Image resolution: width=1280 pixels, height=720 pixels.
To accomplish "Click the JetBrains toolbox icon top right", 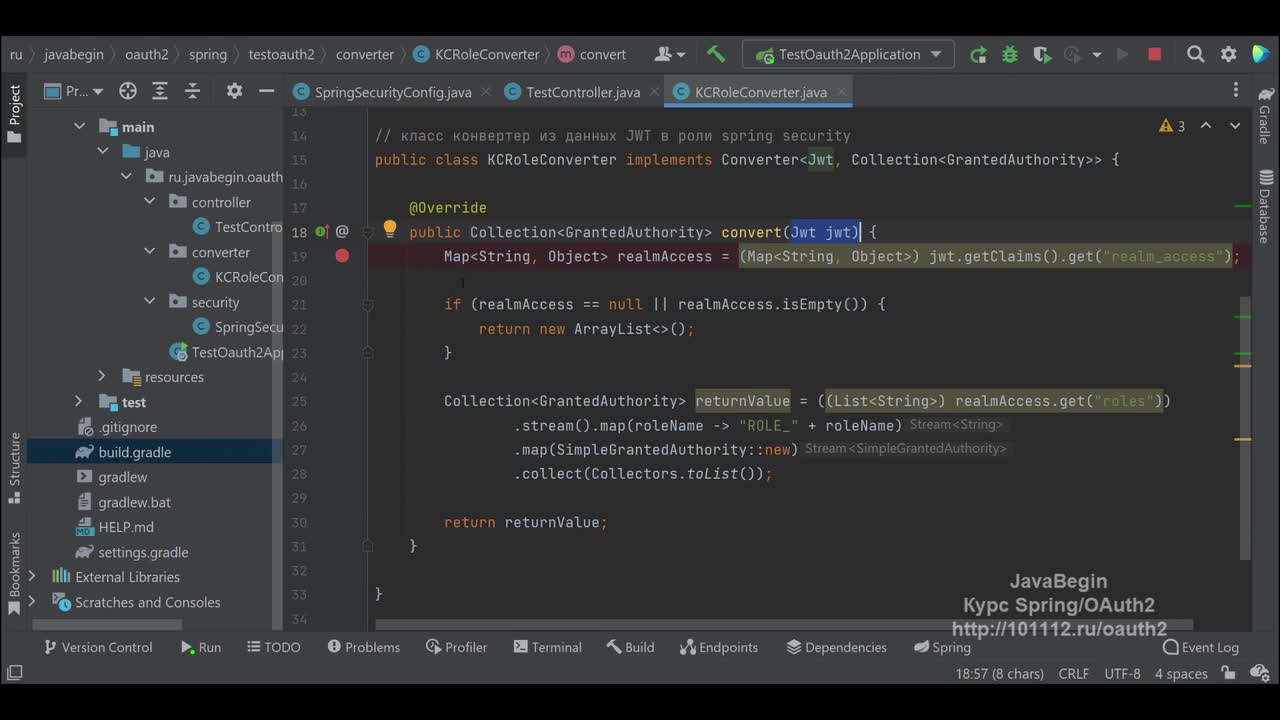I will pyautogui.click(x=1260, y=54).
